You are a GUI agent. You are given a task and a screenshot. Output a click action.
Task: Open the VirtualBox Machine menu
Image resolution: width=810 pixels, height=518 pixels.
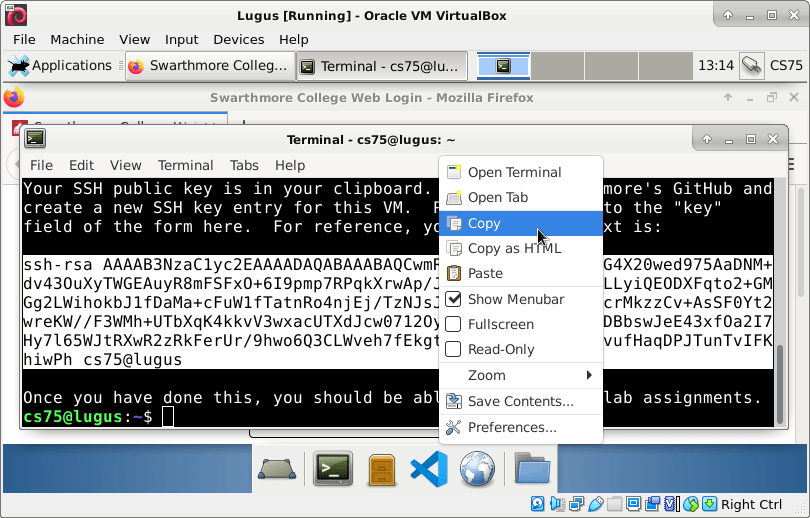(x=77, y=39)
